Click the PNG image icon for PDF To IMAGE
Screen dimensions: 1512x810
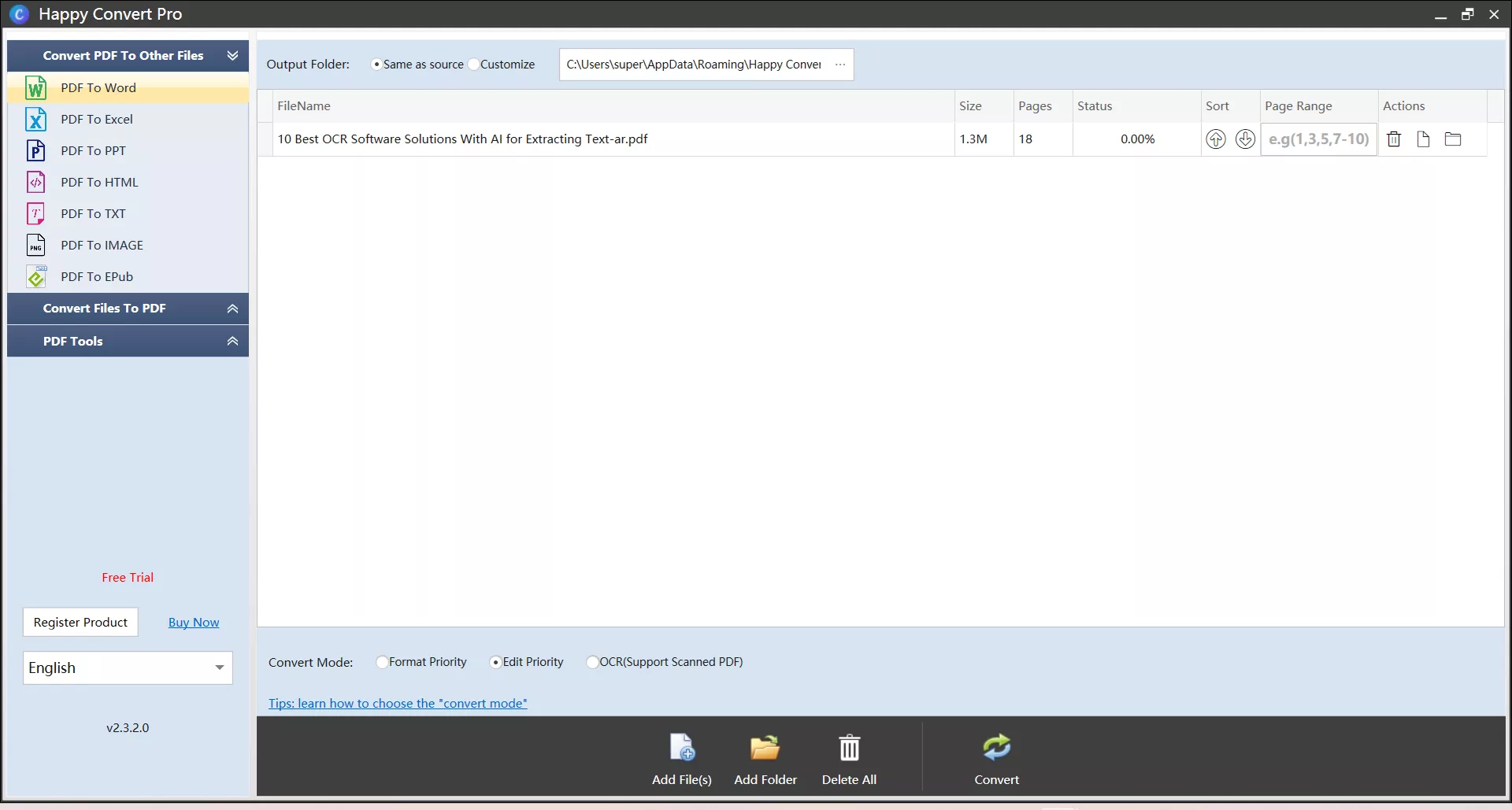pyautogui.click(x=35, y=245)
